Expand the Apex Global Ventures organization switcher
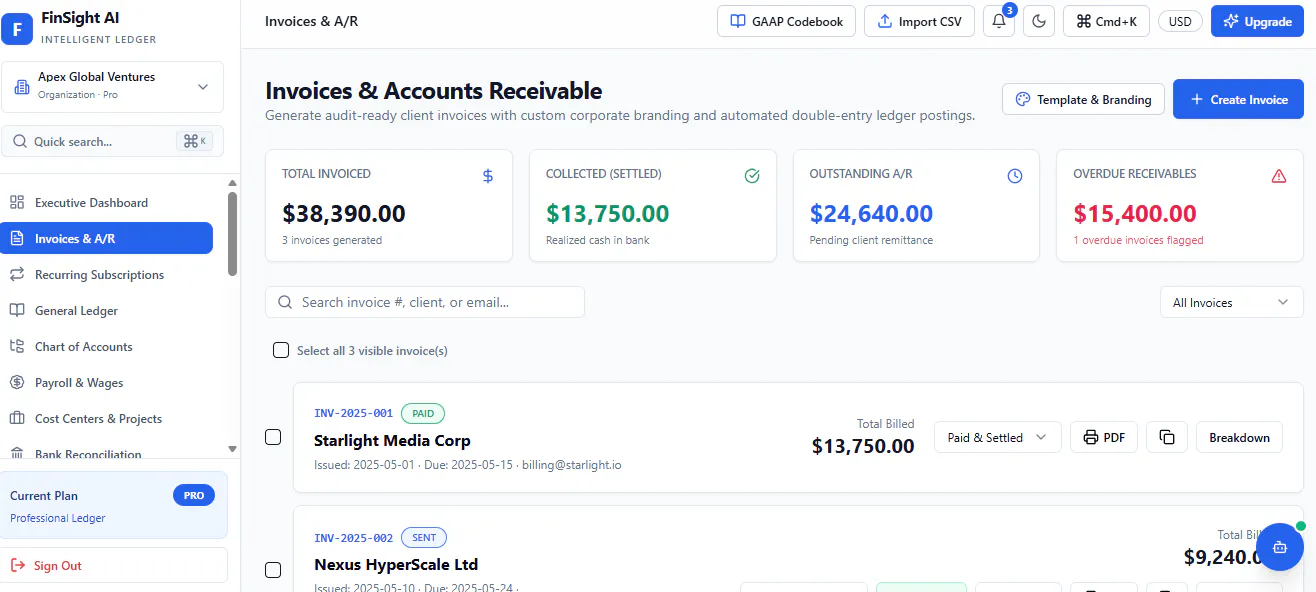 pyautogui.click(x=112, y=86)
